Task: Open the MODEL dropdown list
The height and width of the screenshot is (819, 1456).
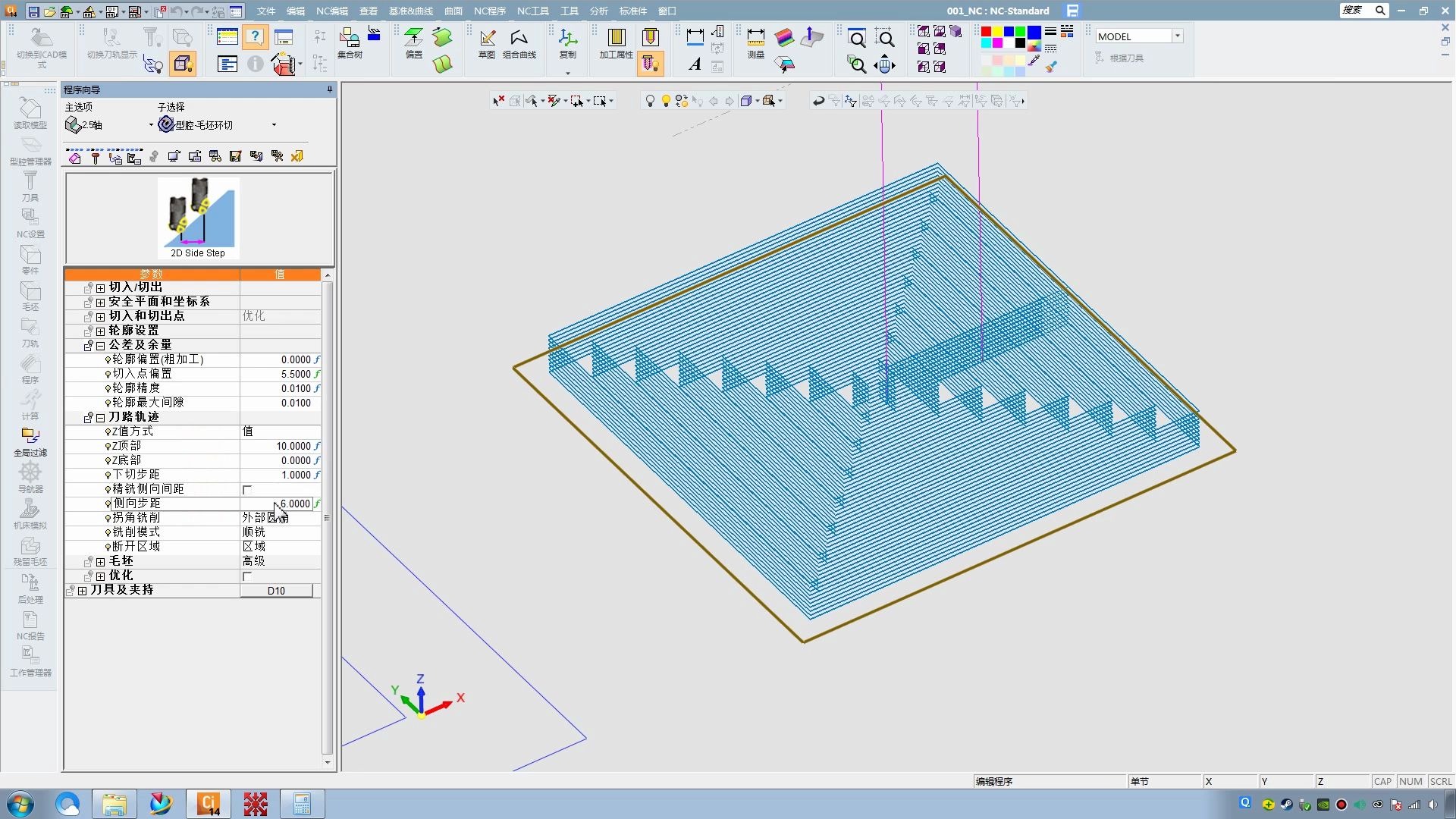Action: (1177, 36)
